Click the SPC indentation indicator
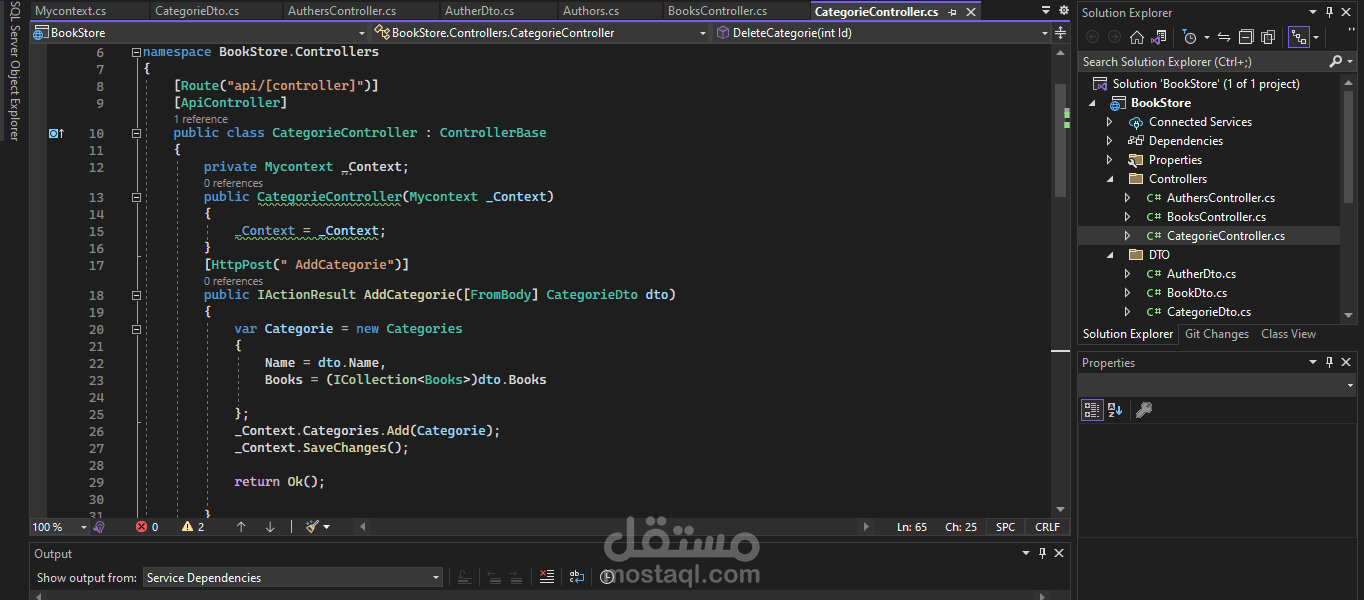The height and width of the screenshot is (600, 1364). pos(1005,527)
